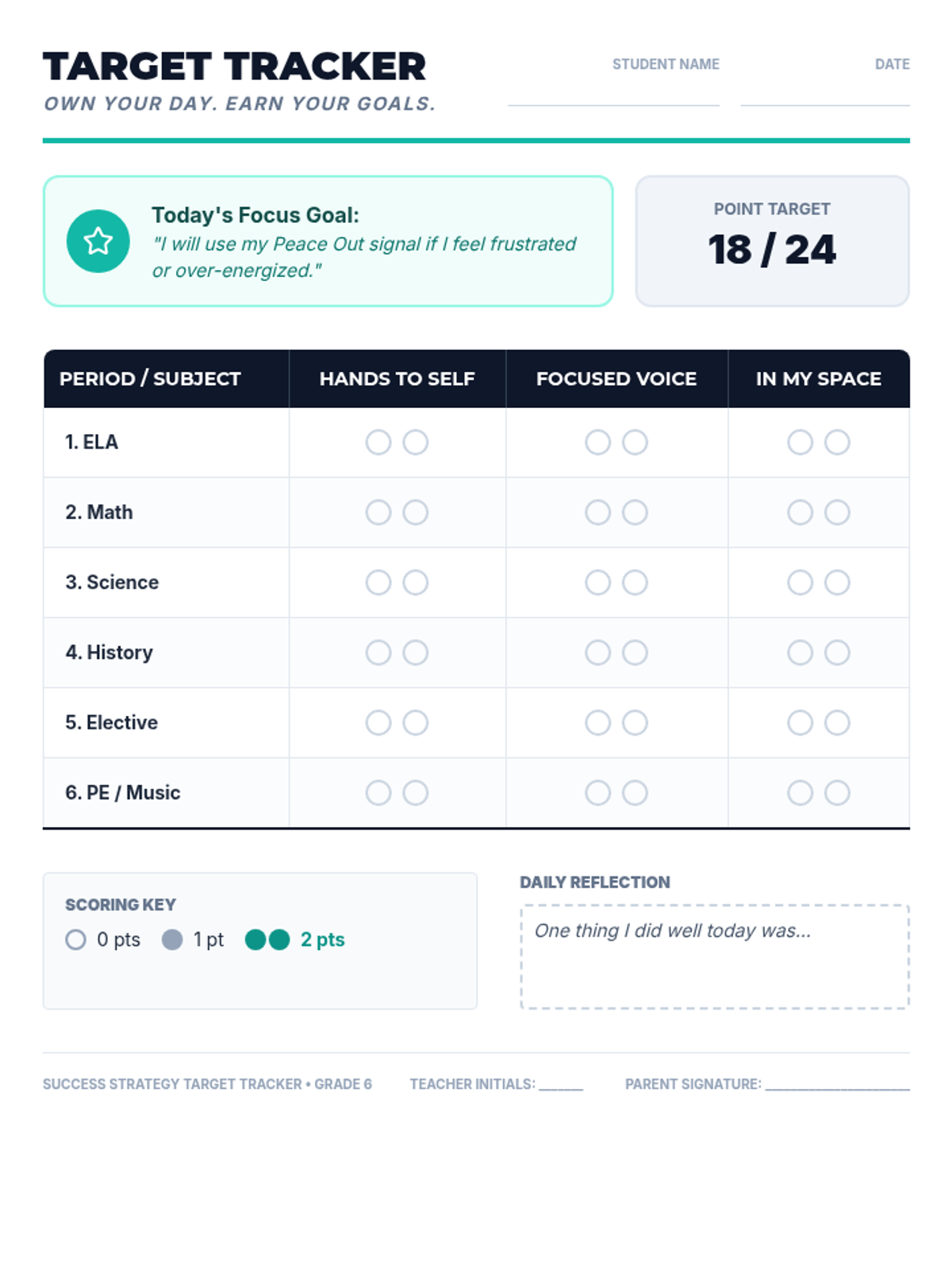Click the Focused Voice column header

(x=616, y=379)
